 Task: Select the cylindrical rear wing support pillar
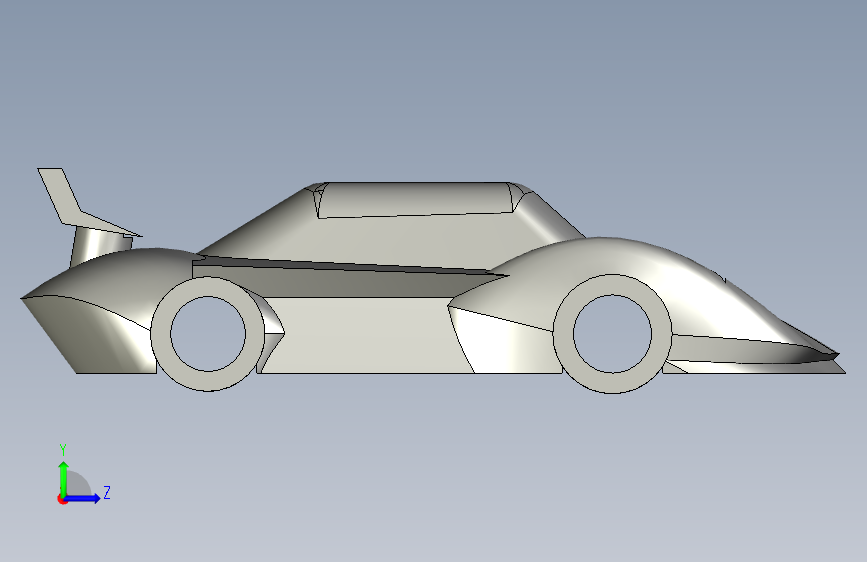[100, 245]
